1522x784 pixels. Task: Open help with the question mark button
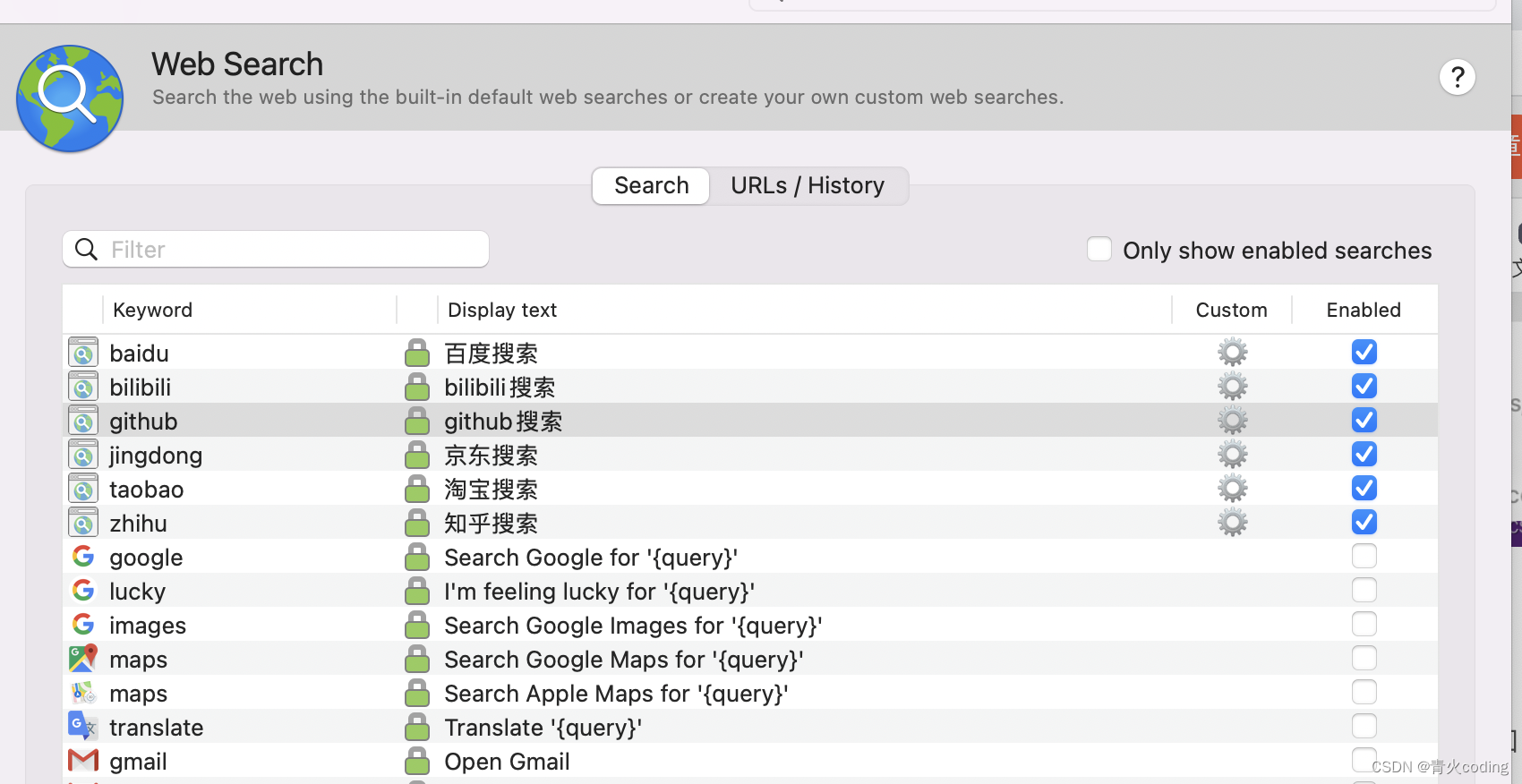(1458, 77)
